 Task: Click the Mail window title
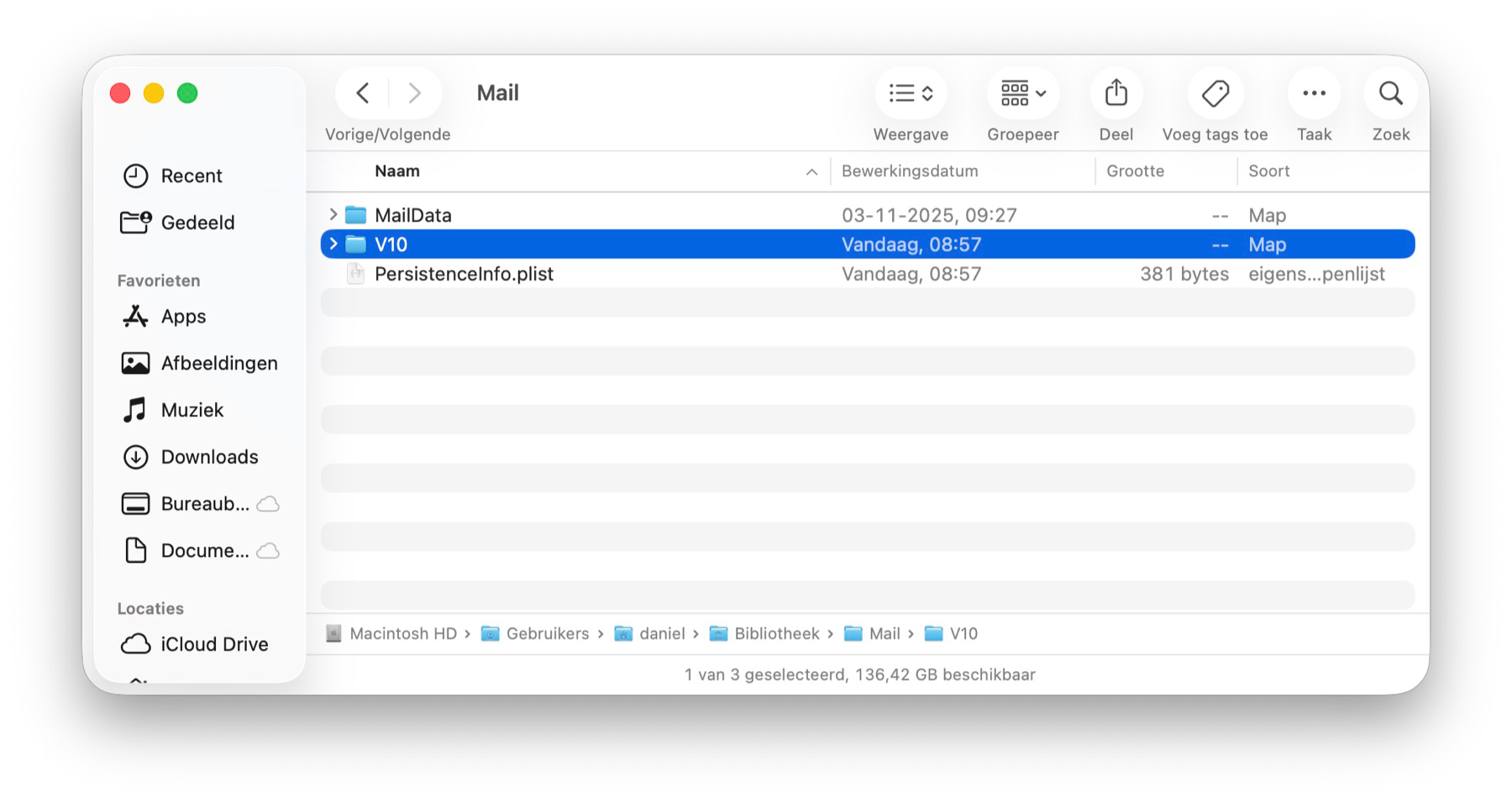497,92
